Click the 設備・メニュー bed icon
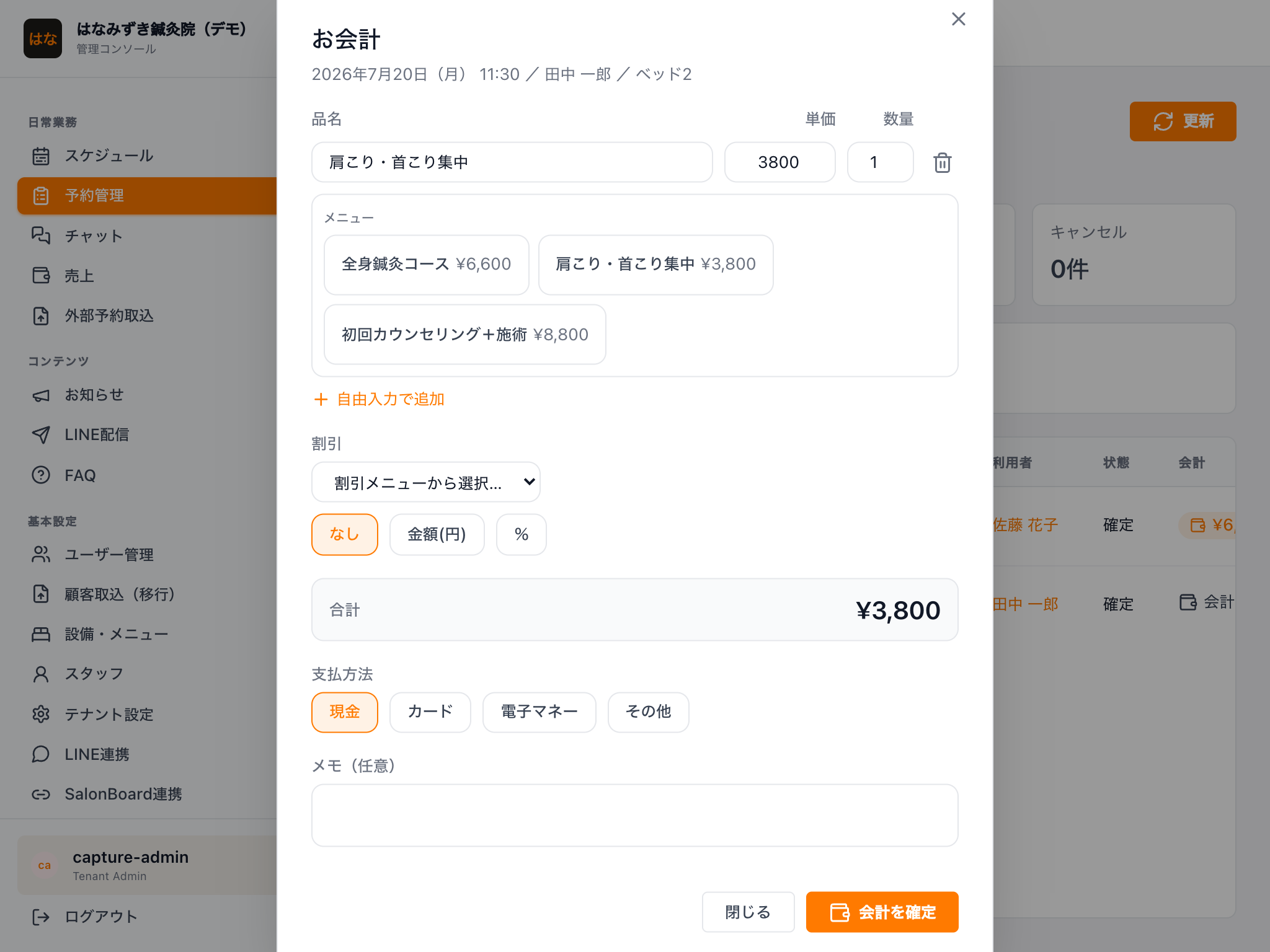 point(41,634)
